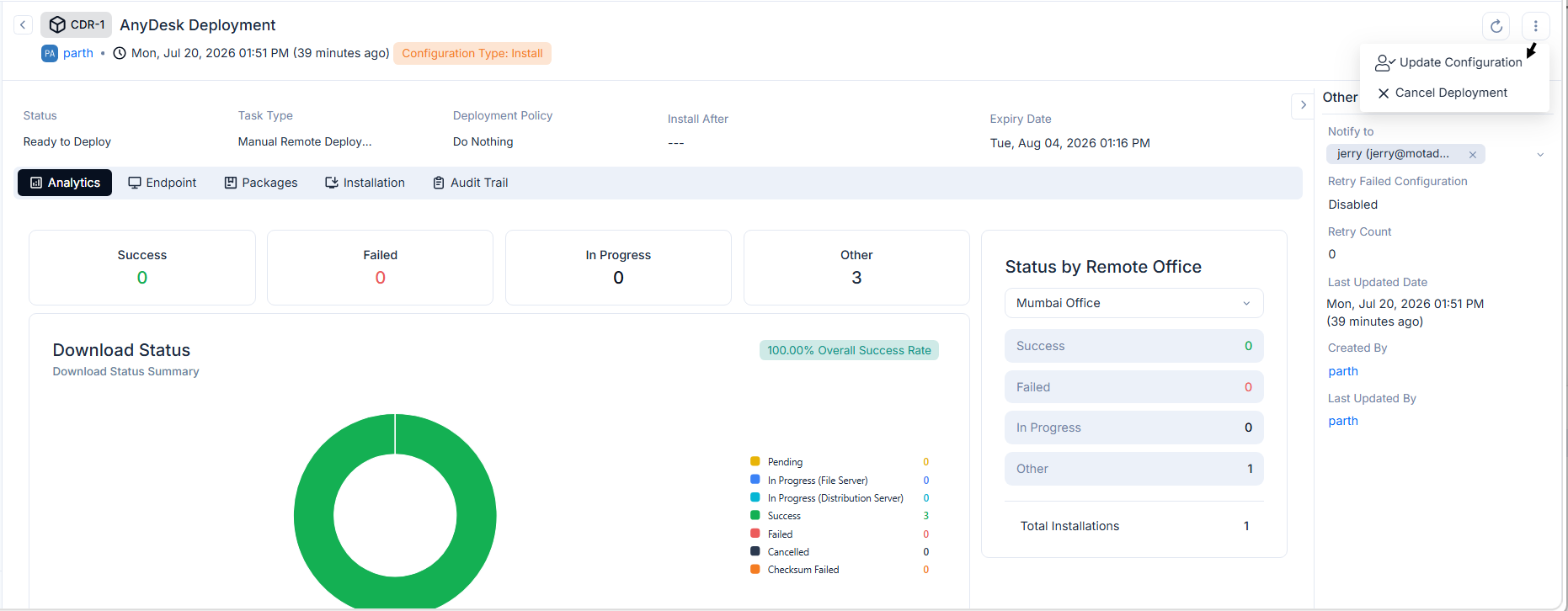
Task: Click the Failed red legend swatch
Action: (755, 534)
